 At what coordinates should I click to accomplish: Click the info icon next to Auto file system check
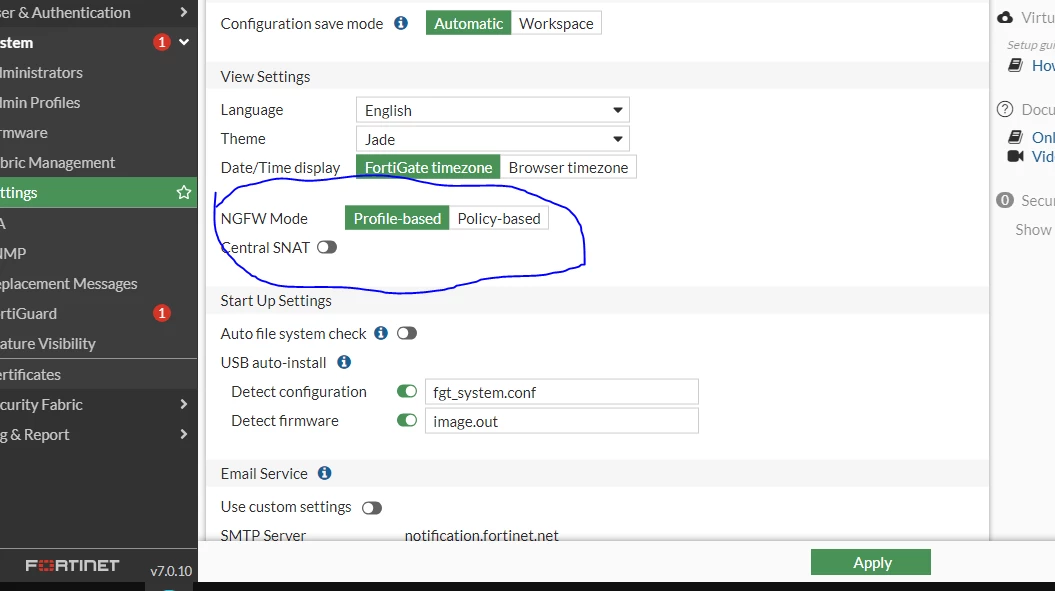click(381, 333)
